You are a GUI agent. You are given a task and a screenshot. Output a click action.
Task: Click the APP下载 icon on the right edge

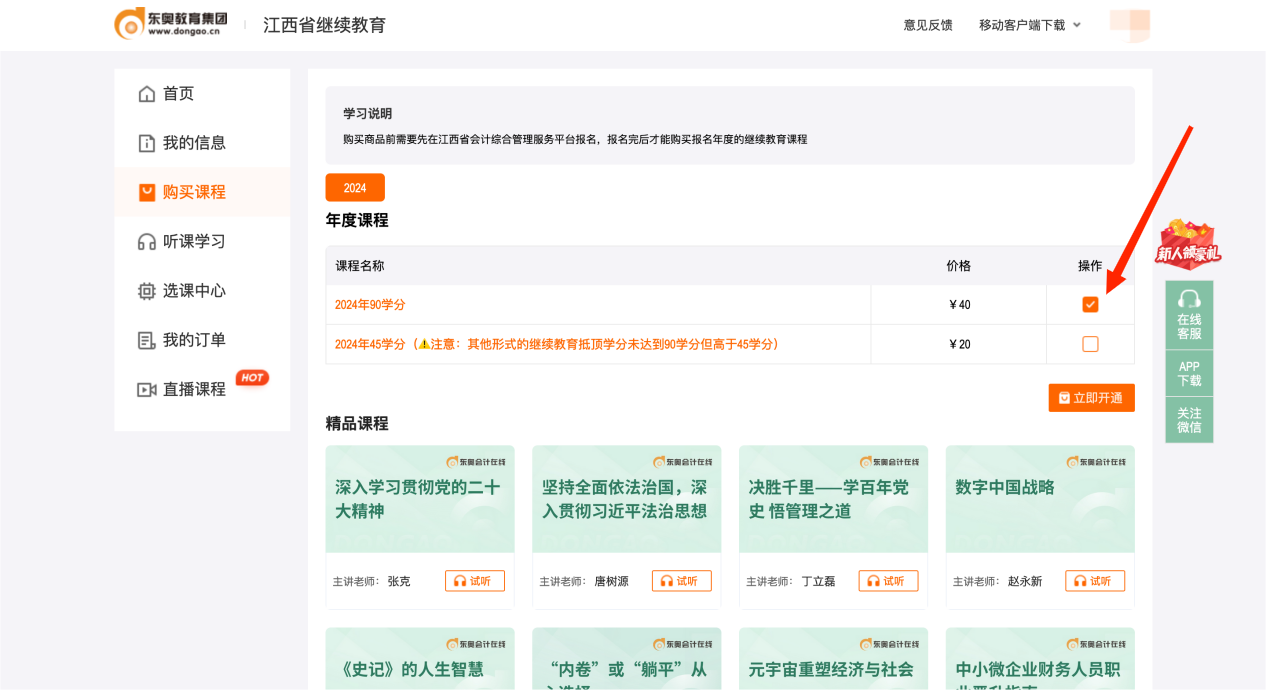click(x=1189, y=371)
